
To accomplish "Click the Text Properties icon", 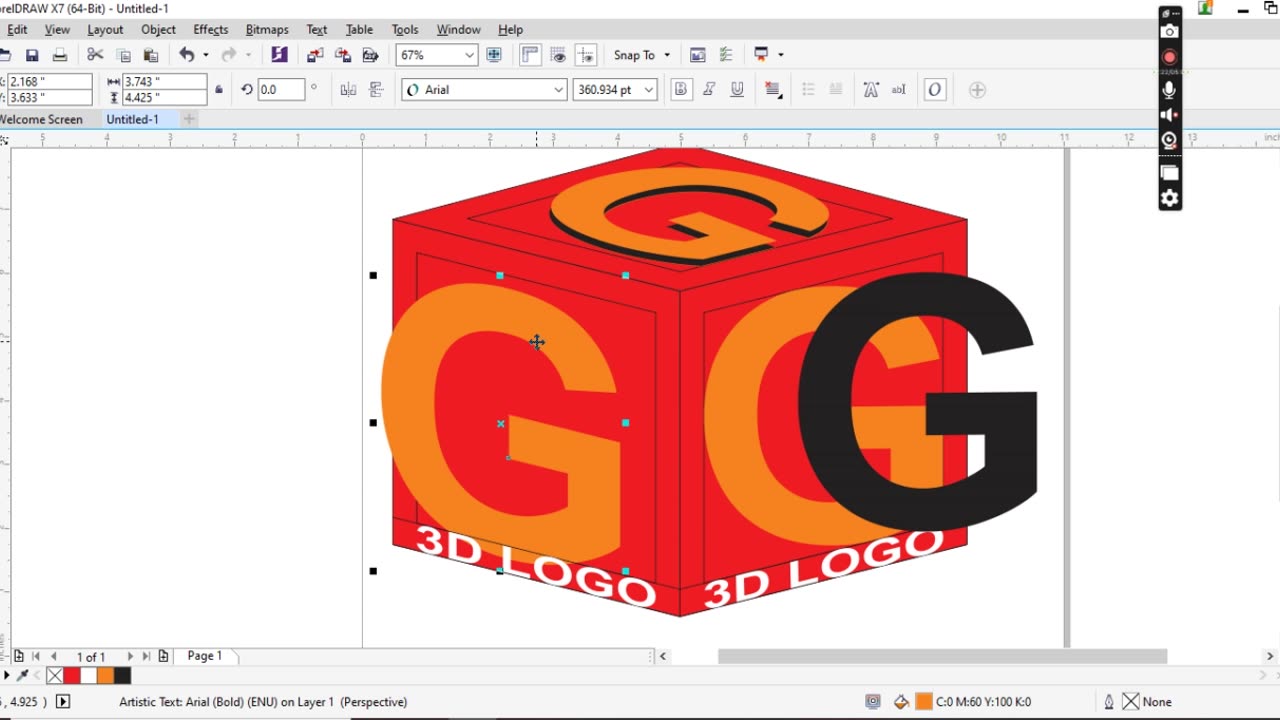I will tap(871, 90).
